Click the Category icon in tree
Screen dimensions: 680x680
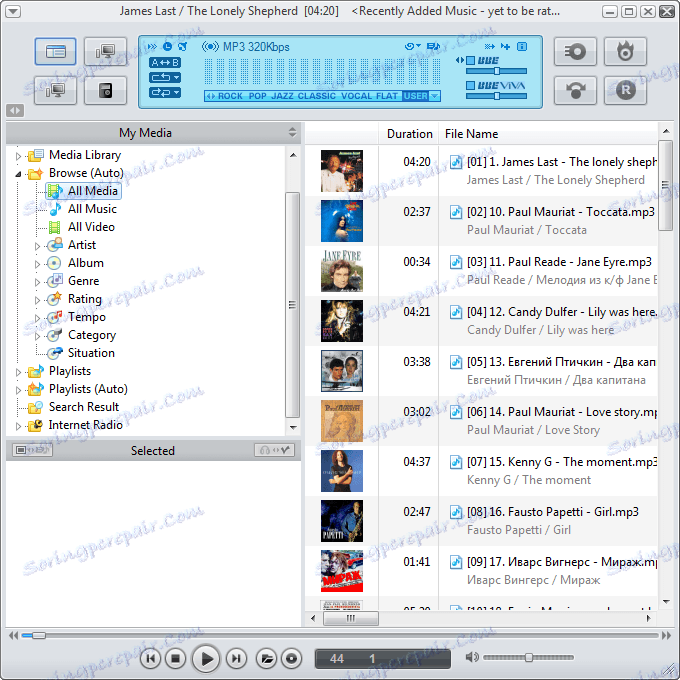click(x=55, y=335)
